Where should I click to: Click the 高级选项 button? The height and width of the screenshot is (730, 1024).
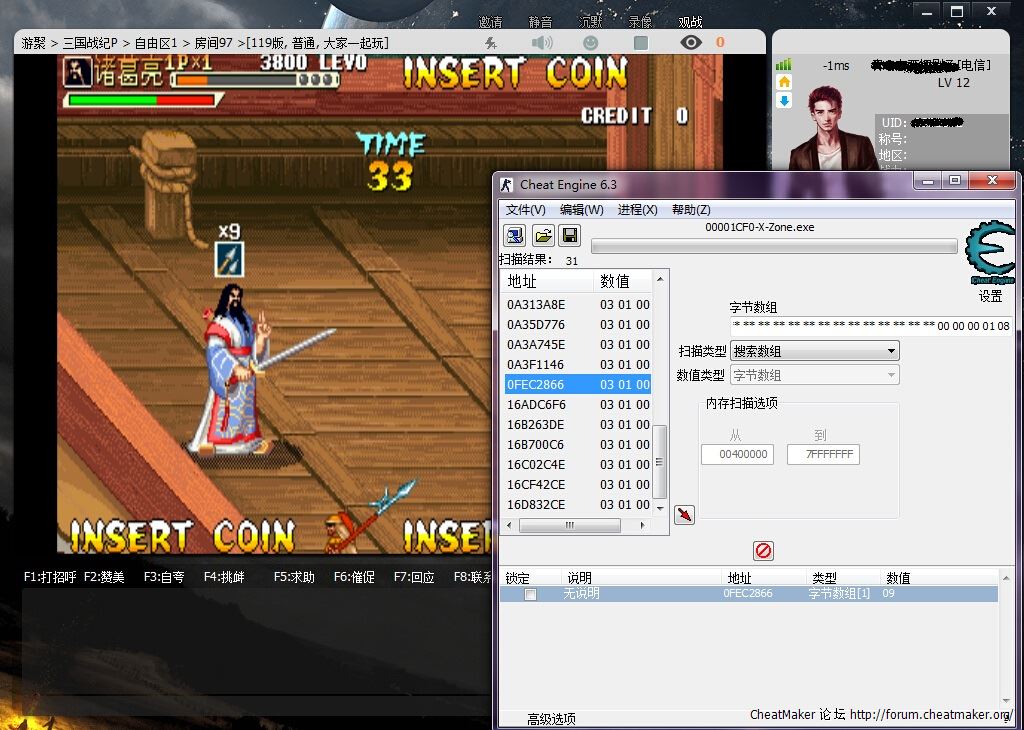click(551, 719)
